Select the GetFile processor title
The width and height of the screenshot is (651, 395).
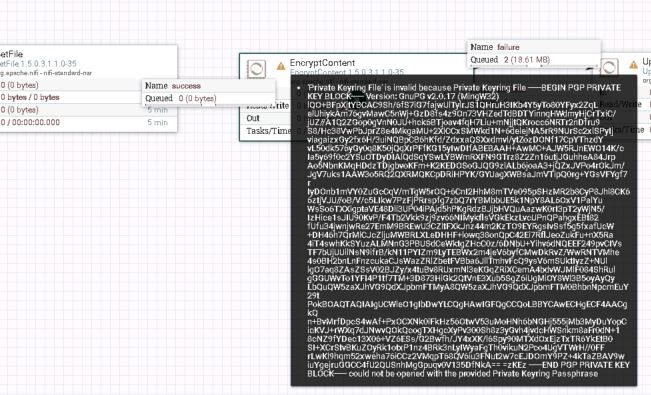click(11, 54)
